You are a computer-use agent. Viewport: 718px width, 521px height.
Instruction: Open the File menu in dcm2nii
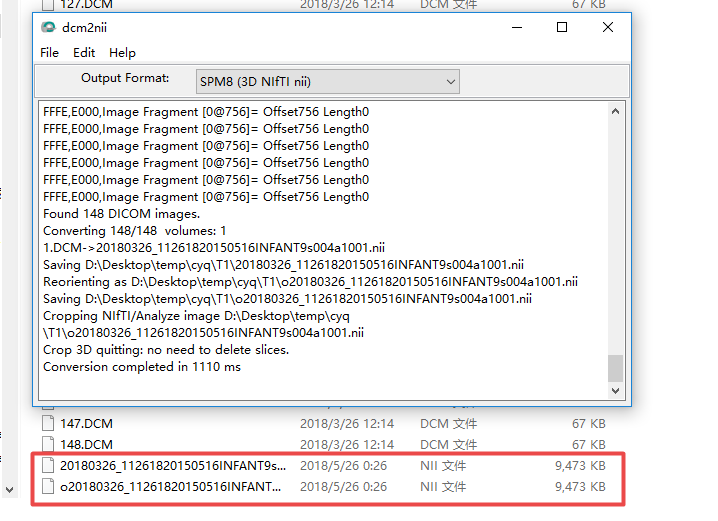point(49,53)
